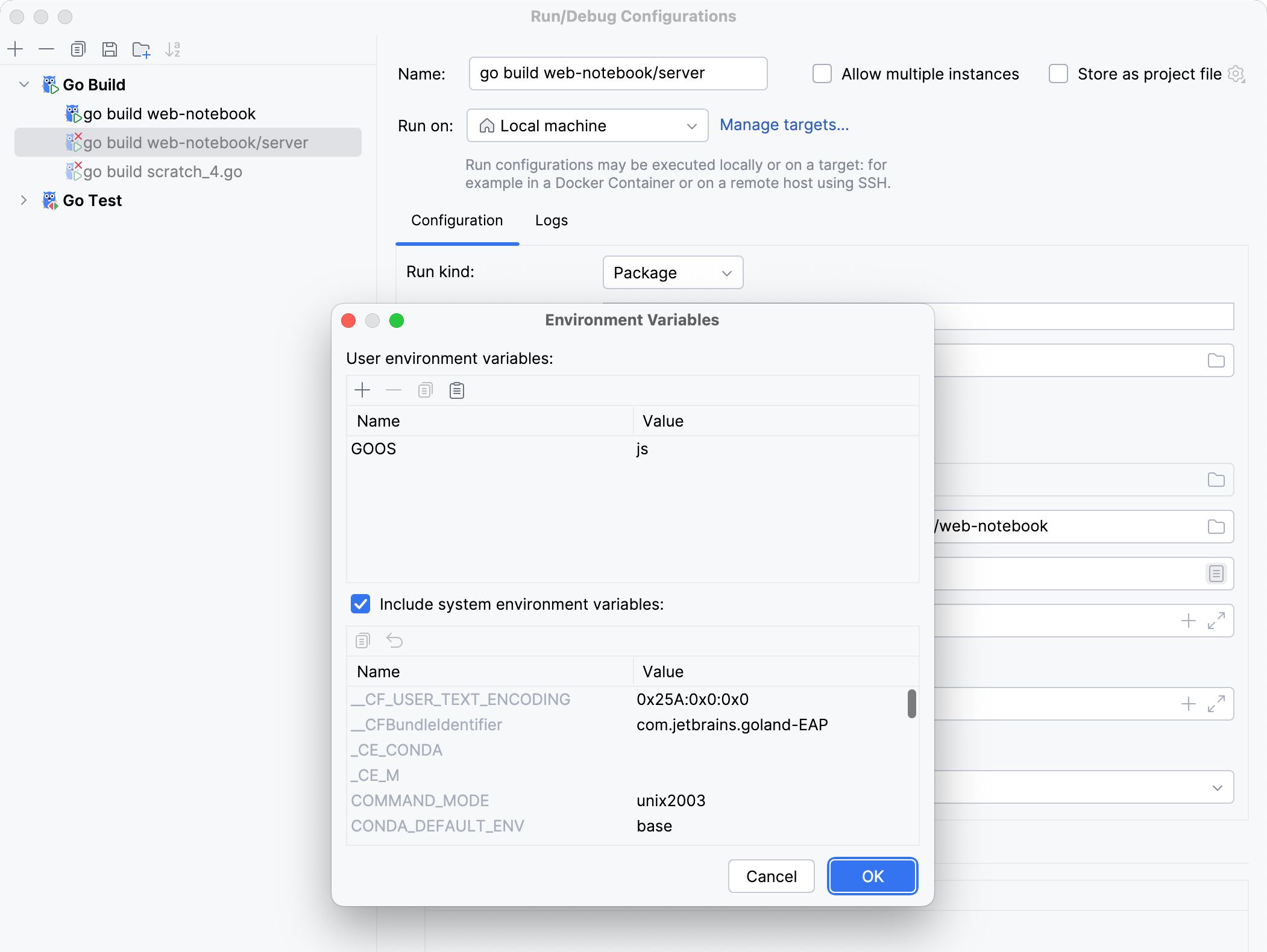Click the copy configuration icon

pyautogui.click(x=78, y=49)
